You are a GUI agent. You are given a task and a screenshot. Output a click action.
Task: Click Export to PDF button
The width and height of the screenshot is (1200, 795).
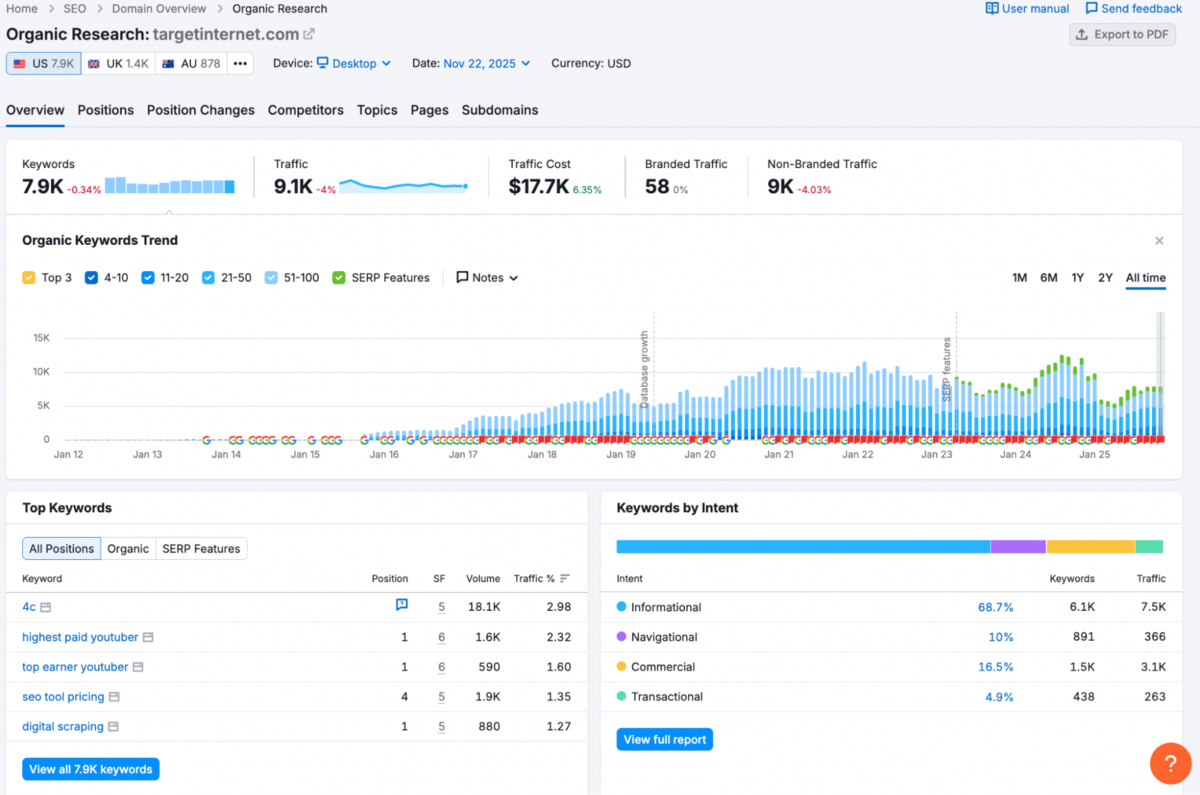(x=1122, y=34)
